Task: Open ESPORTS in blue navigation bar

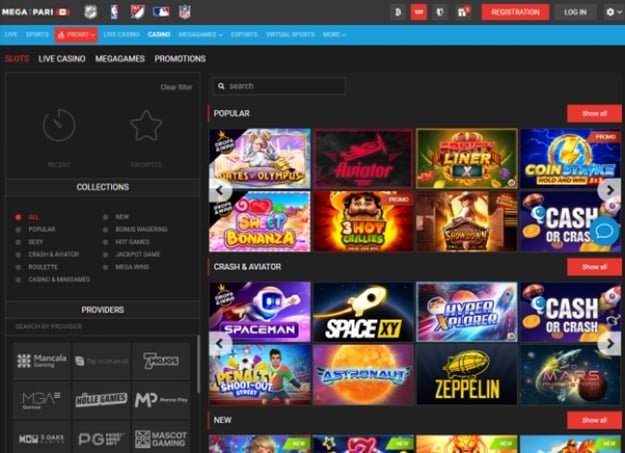Action: point(244,35)
